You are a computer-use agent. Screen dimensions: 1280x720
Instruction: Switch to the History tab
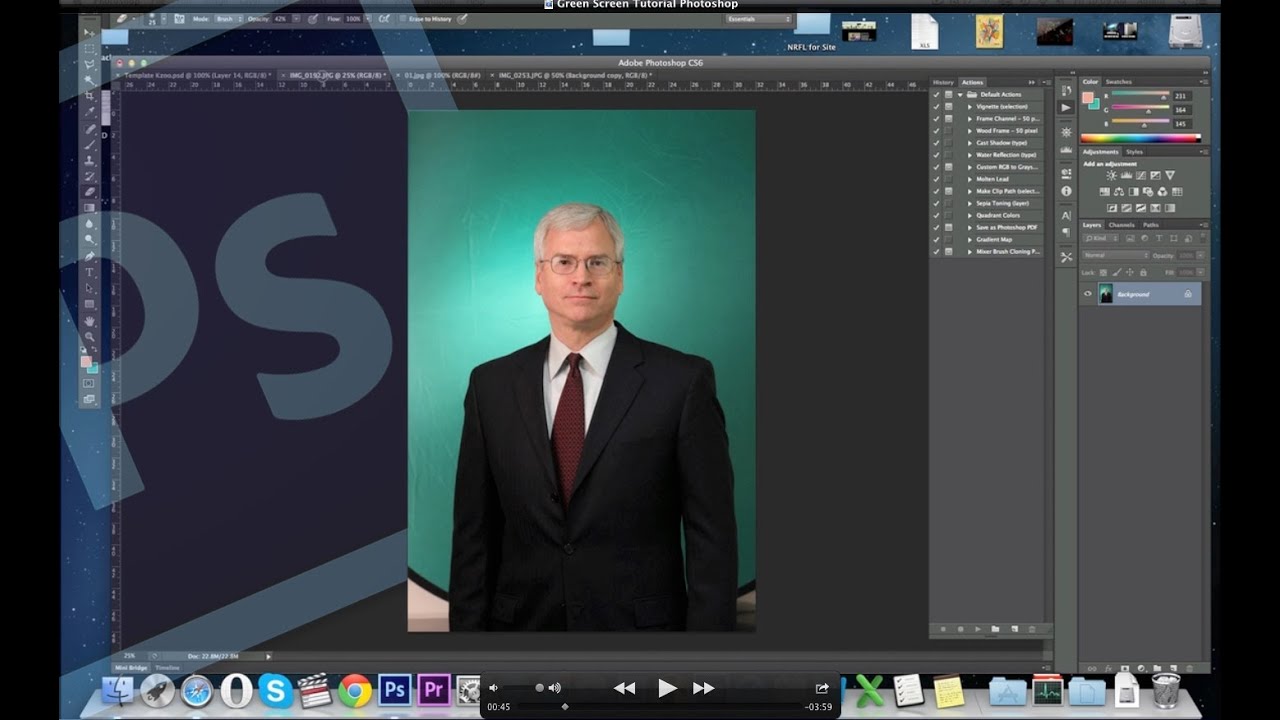coord(943,82)
